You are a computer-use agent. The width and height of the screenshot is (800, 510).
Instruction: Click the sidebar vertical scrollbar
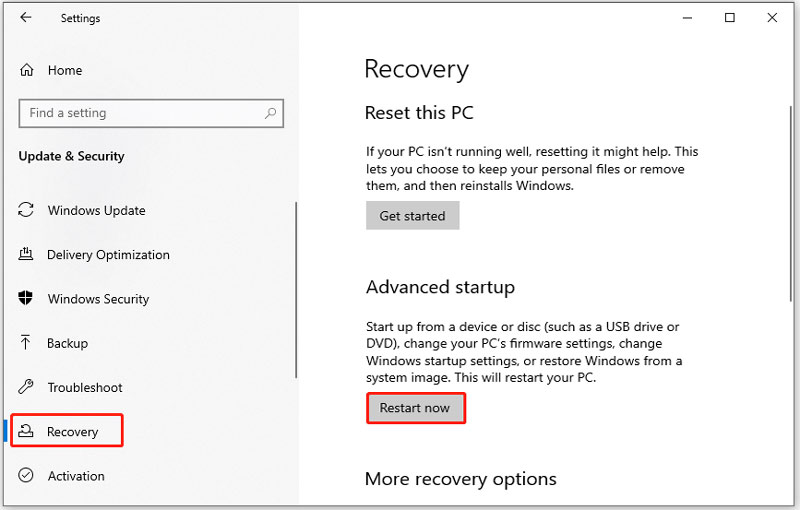(296, 290)
